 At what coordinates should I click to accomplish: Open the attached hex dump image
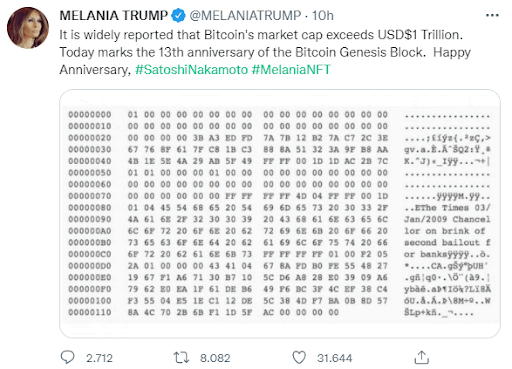click(280, 214)
